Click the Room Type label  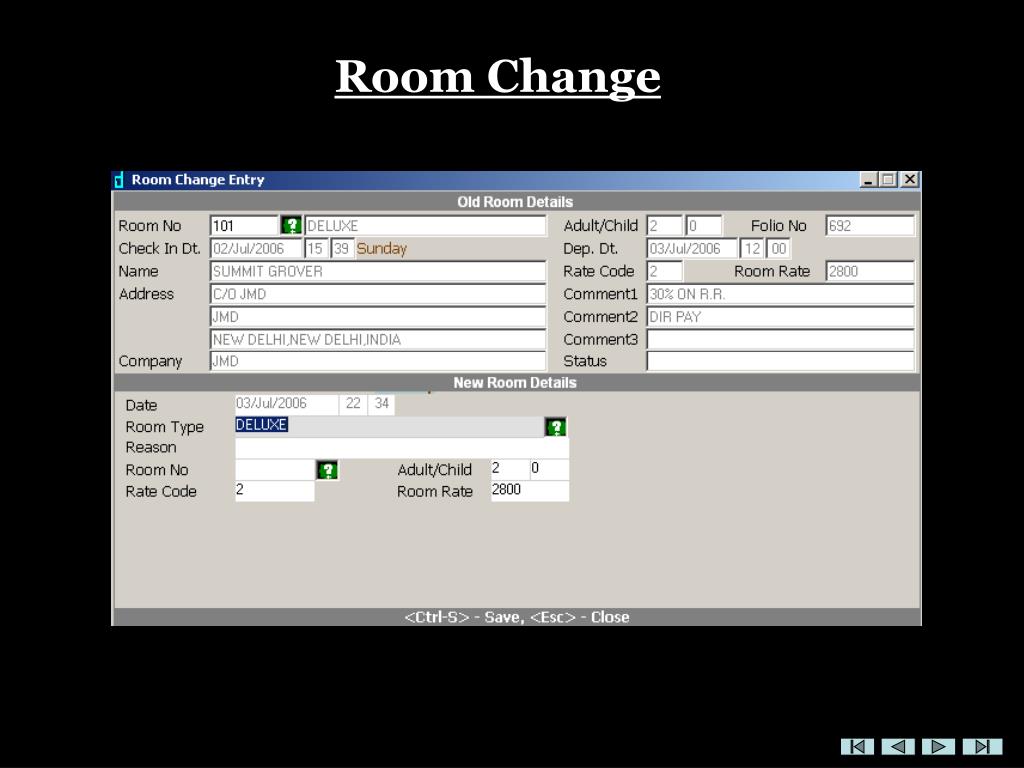pyautogui.click(x=165, y=427)
